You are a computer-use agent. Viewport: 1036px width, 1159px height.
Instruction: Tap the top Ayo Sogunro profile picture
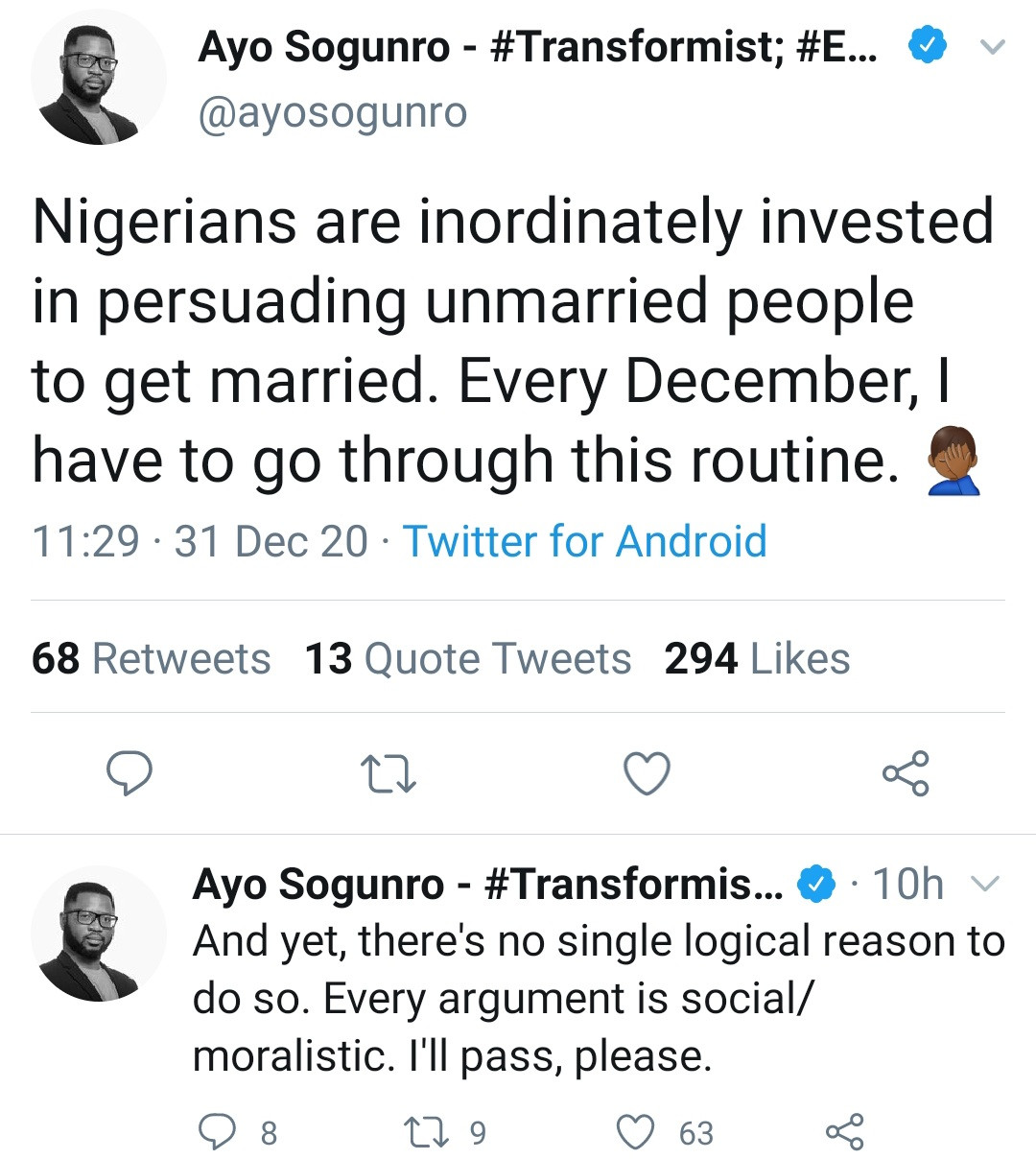[x=98, y=78]
